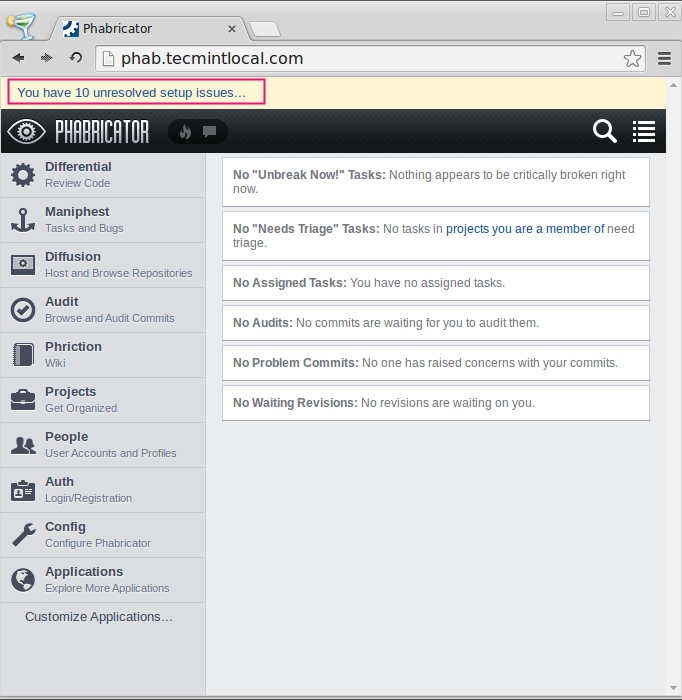The height and width of the screenshot is (700, 682).
Task: Go back with browser back arrow
Action: coord(18,58)
